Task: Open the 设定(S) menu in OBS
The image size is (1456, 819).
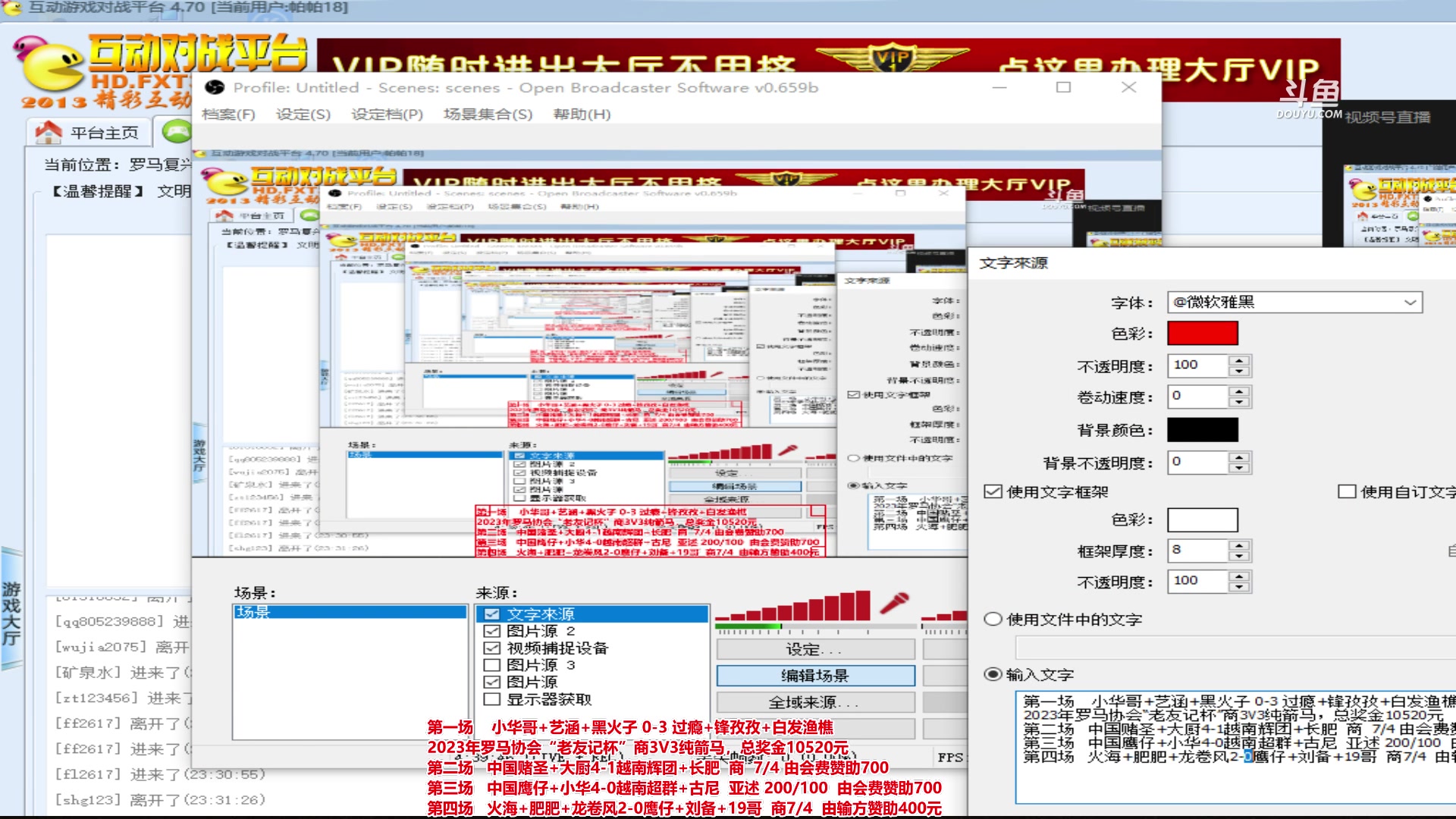Action: pos(303,115)
